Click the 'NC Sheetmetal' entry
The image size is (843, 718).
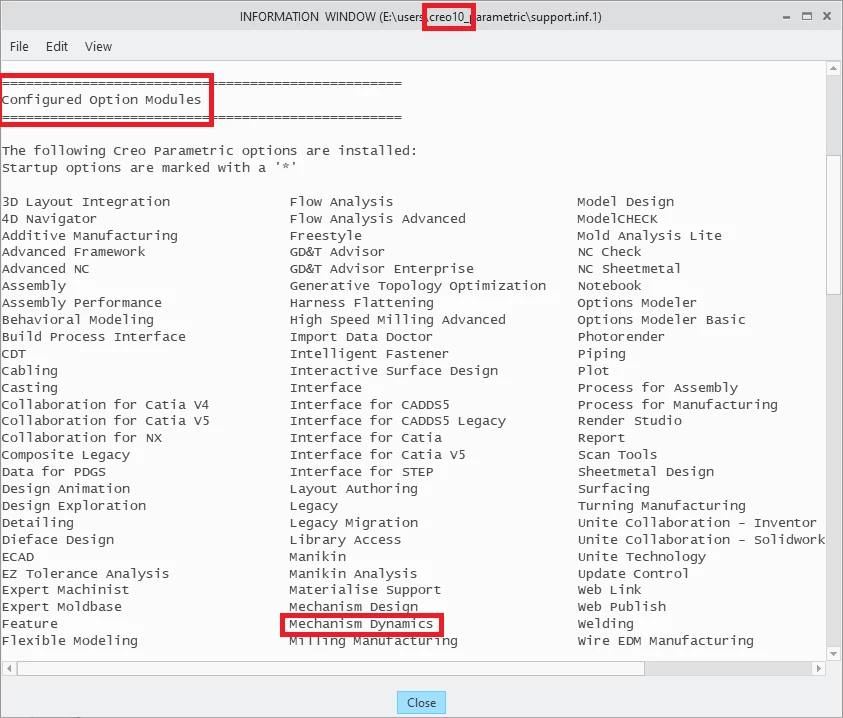point(629,269)
